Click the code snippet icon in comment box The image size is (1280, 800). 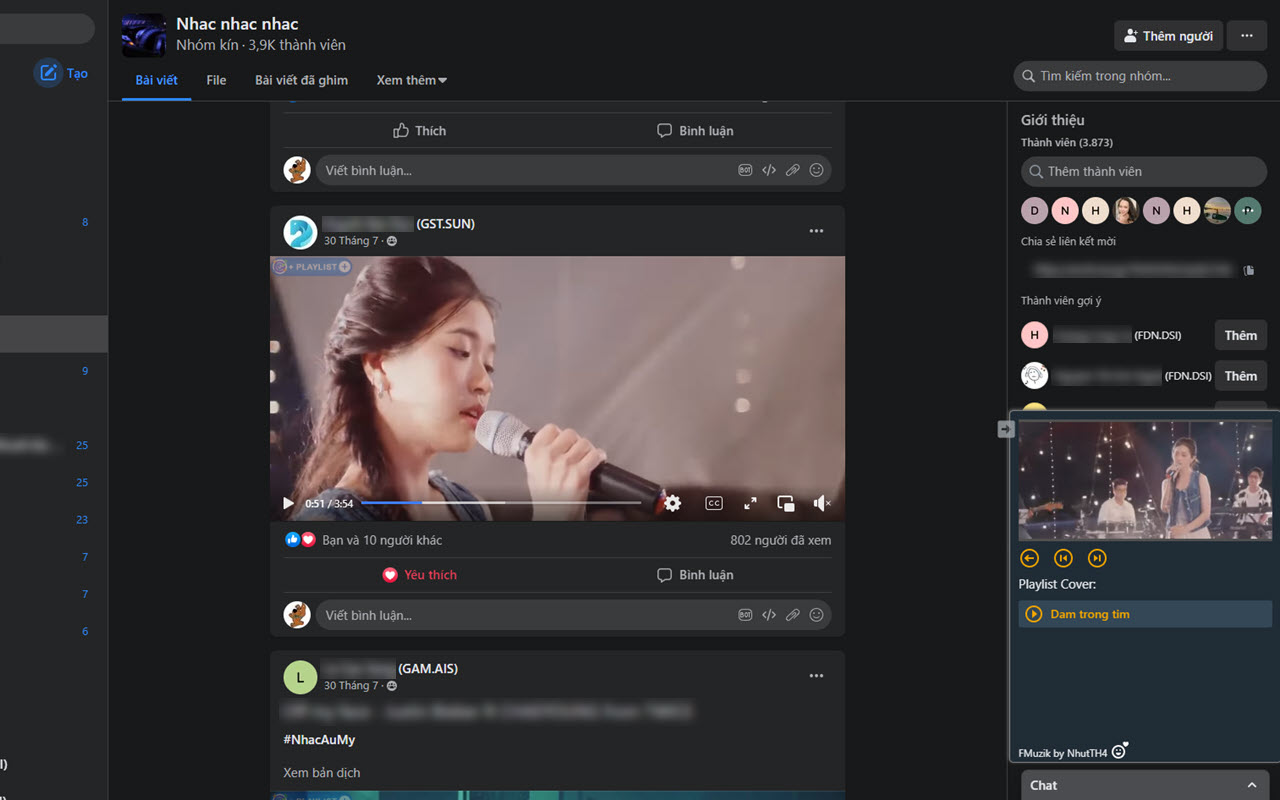coord(769,614)
